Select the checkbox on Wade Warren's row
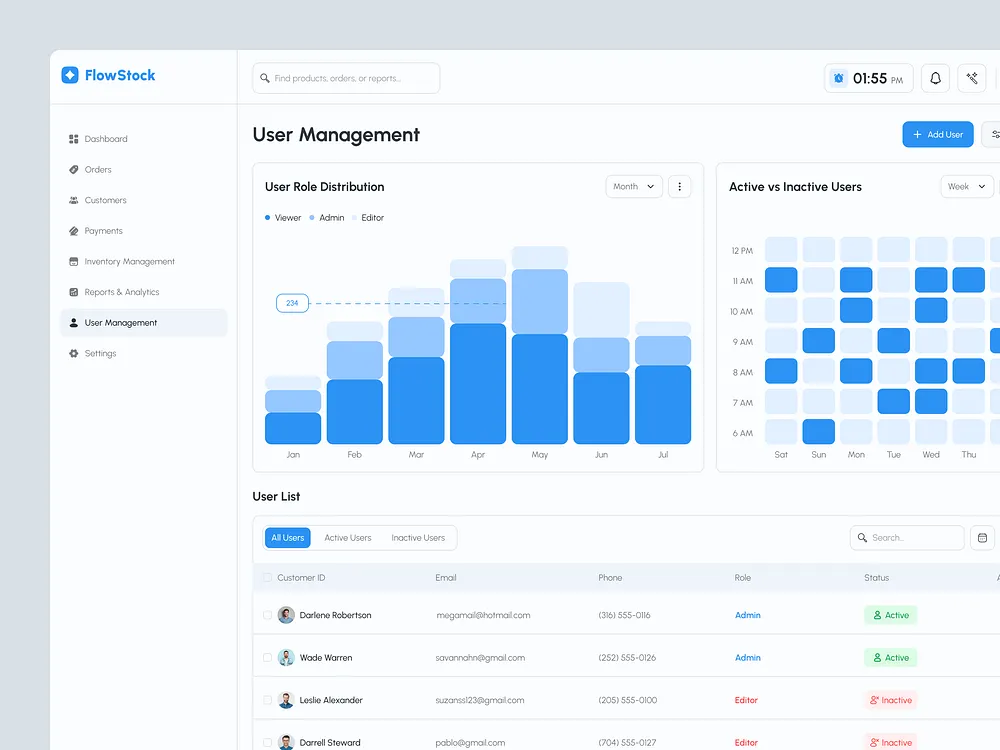Viewport: 1000px width, 750px height. (266, 657)
